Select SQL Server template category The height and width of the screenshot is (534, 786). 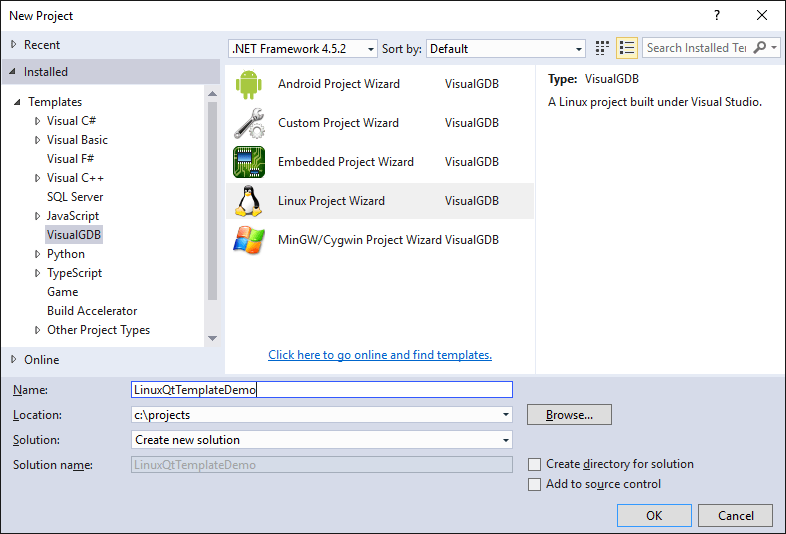pos(75,197)
